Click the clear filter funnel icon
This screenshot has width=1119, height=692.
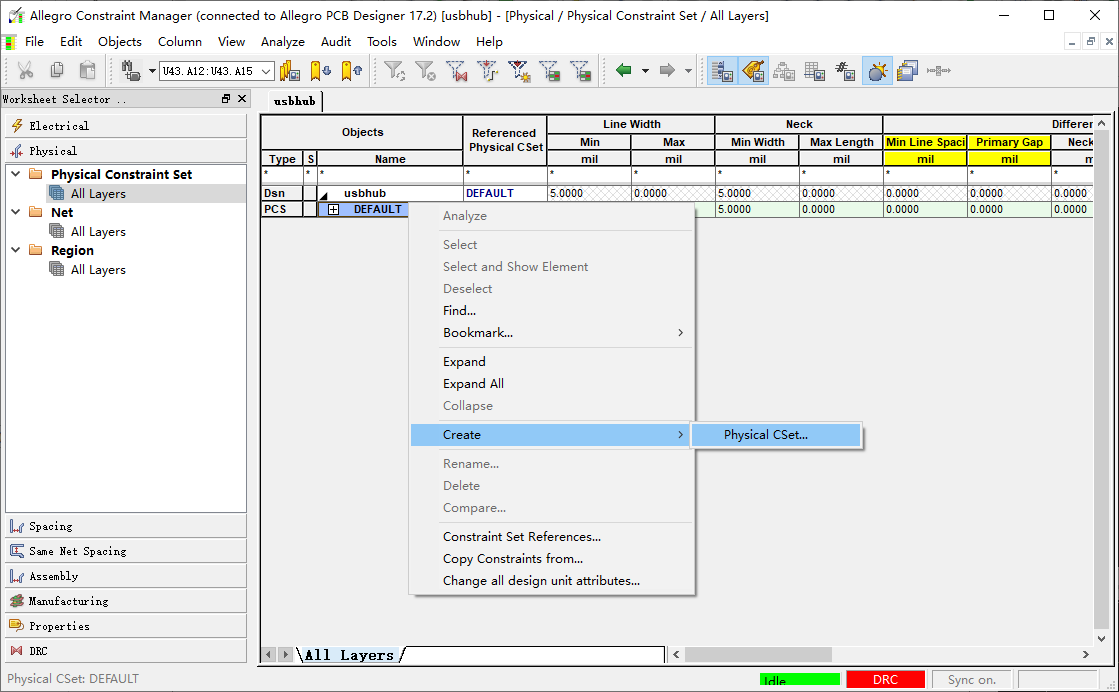click(425, 71)
